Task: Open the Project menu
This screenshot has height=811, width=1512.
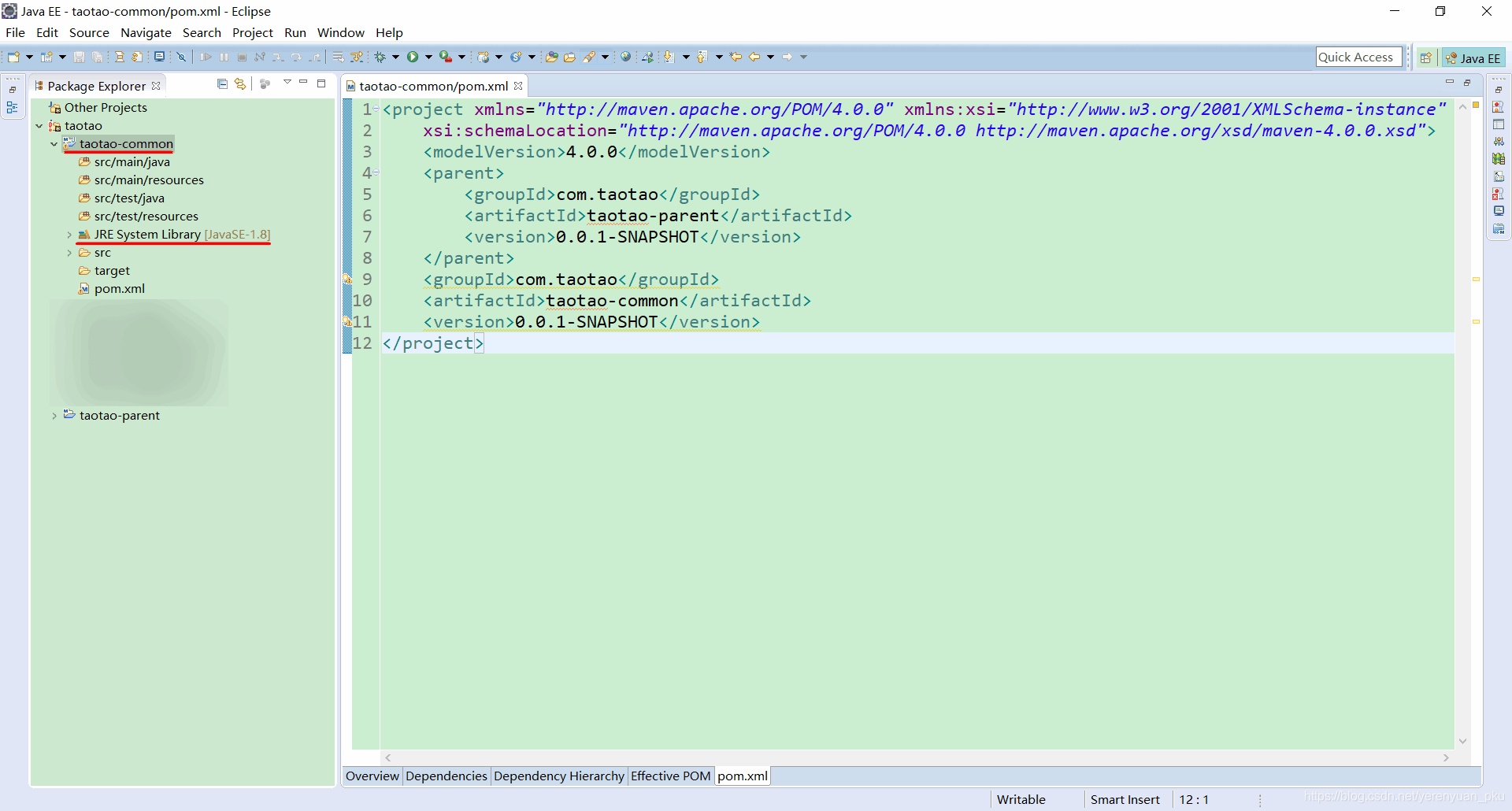Action: [252, 32]
